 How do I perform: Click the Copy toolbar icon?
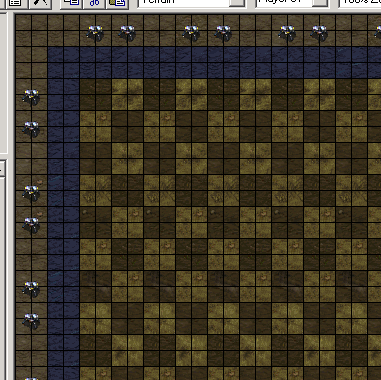[x=71, y=3]
